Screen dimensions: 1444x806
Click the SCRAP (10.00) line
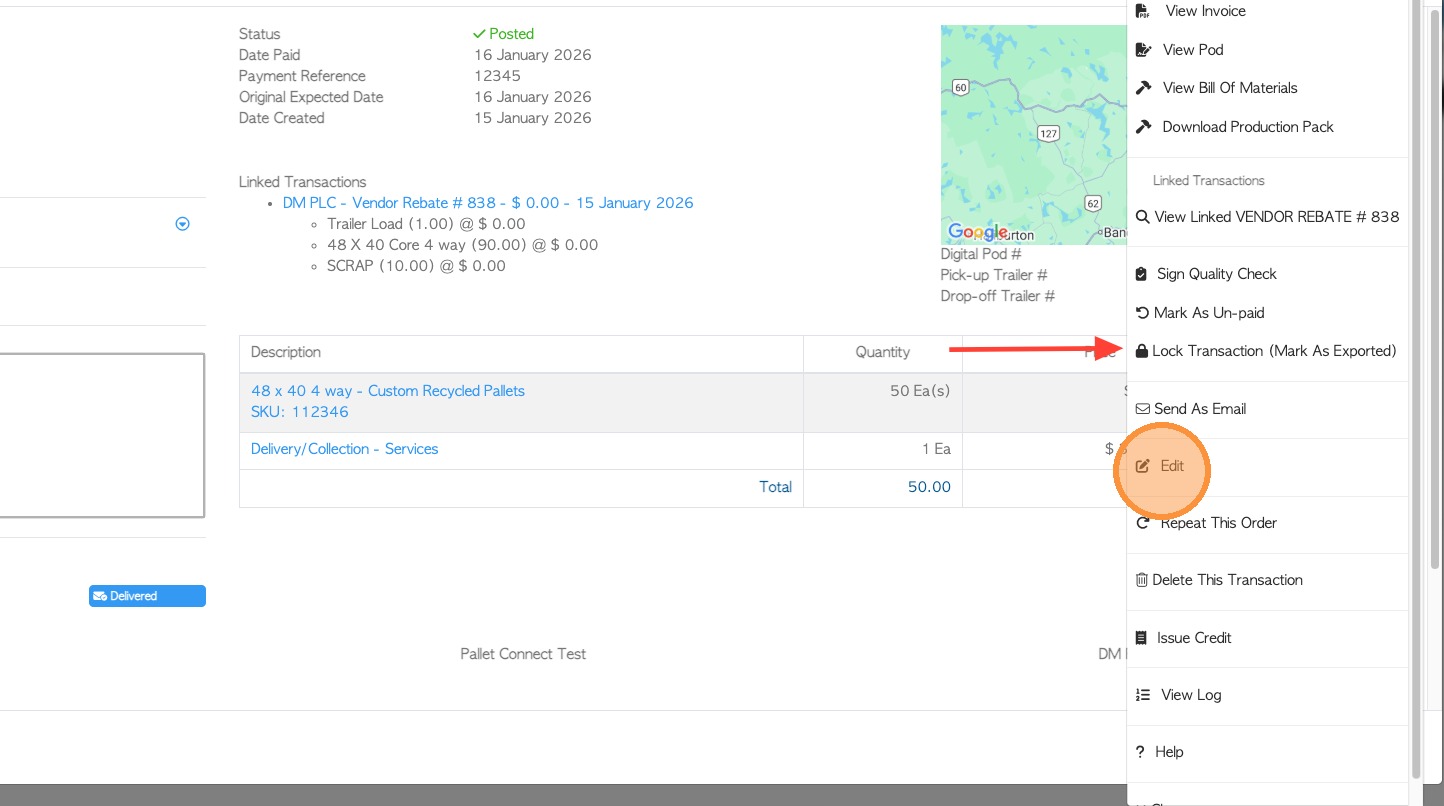417,267
